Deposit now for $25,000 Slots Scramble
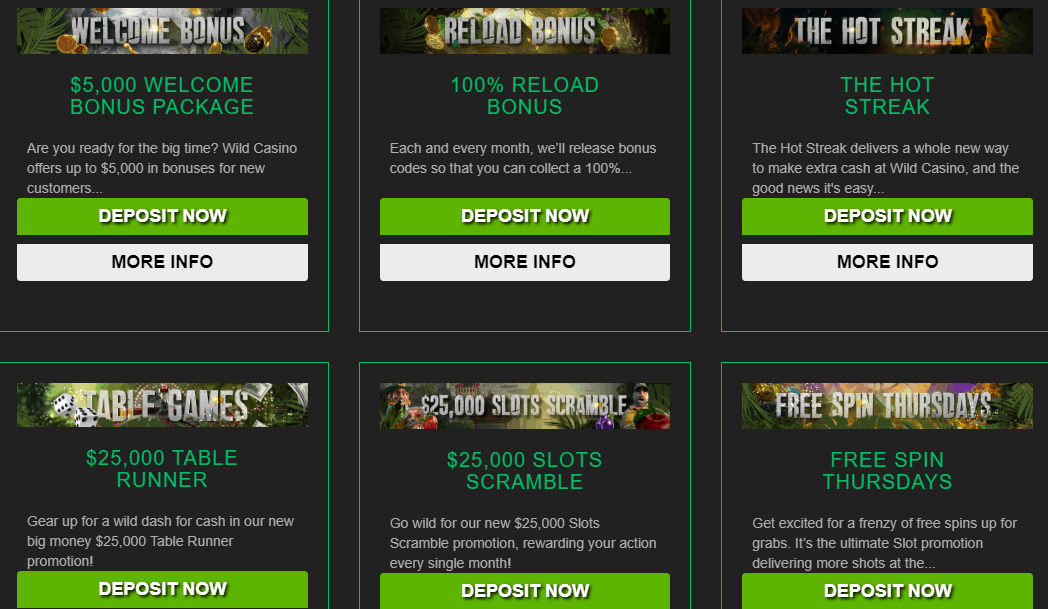Screen dimensions: 1048x609 click(x=525, y=591)
